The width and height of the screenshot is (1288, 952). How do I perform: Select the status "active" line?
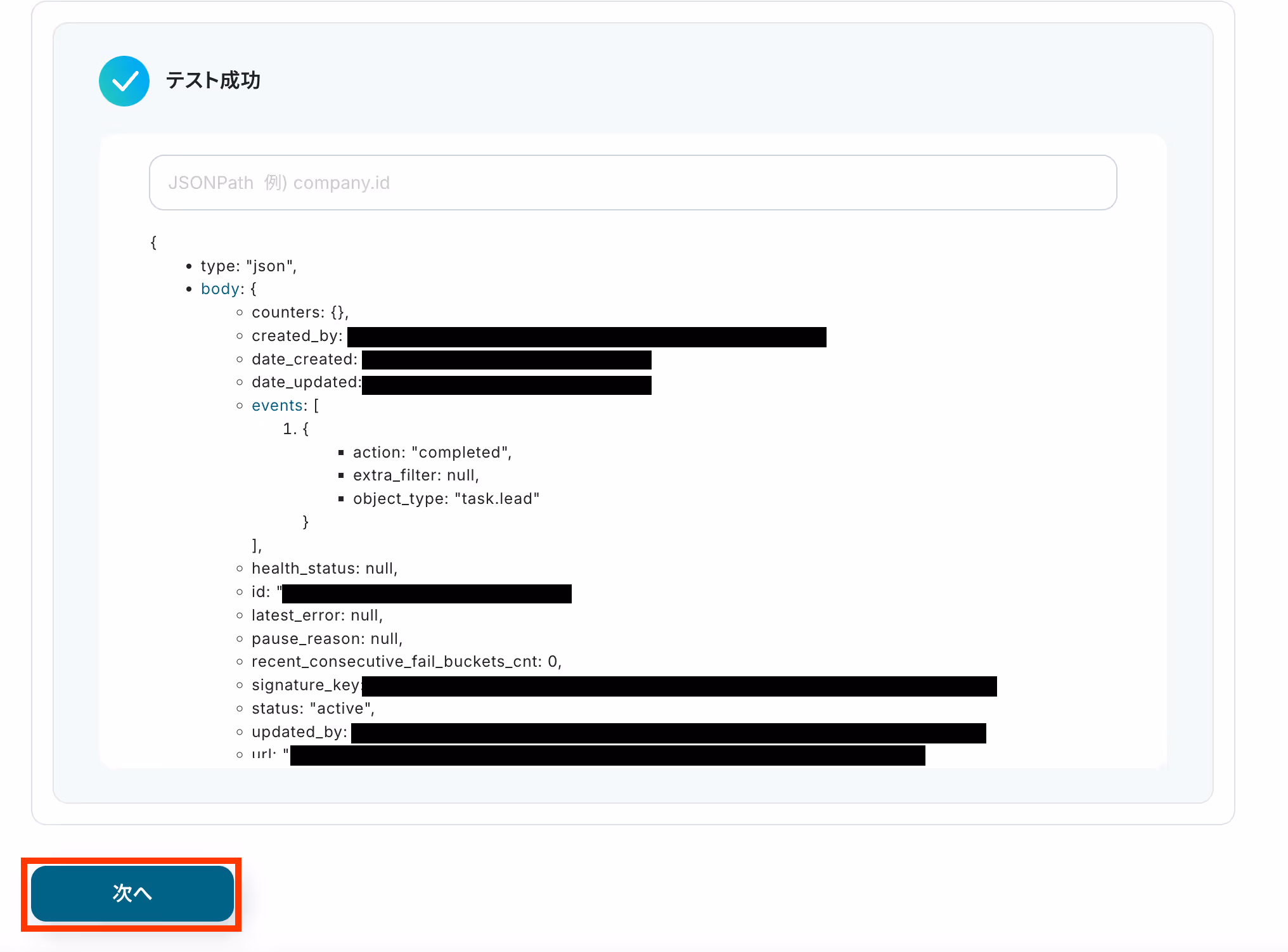point(312,709)
